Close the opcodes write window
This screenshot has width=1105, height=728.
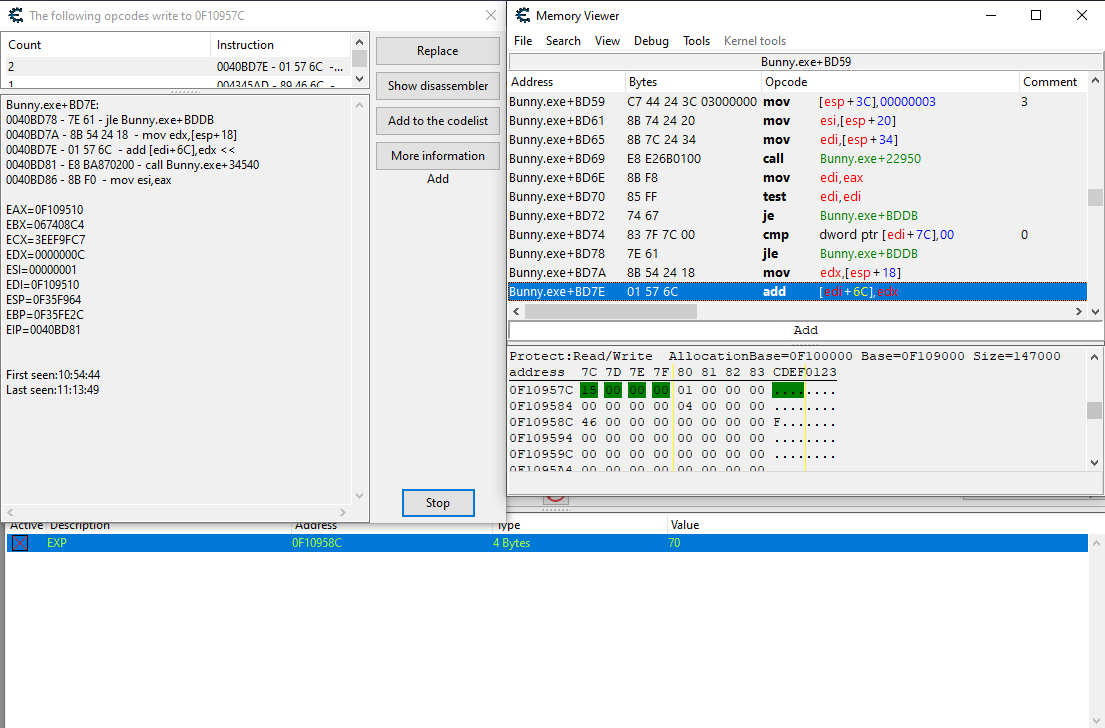point(490,15)
